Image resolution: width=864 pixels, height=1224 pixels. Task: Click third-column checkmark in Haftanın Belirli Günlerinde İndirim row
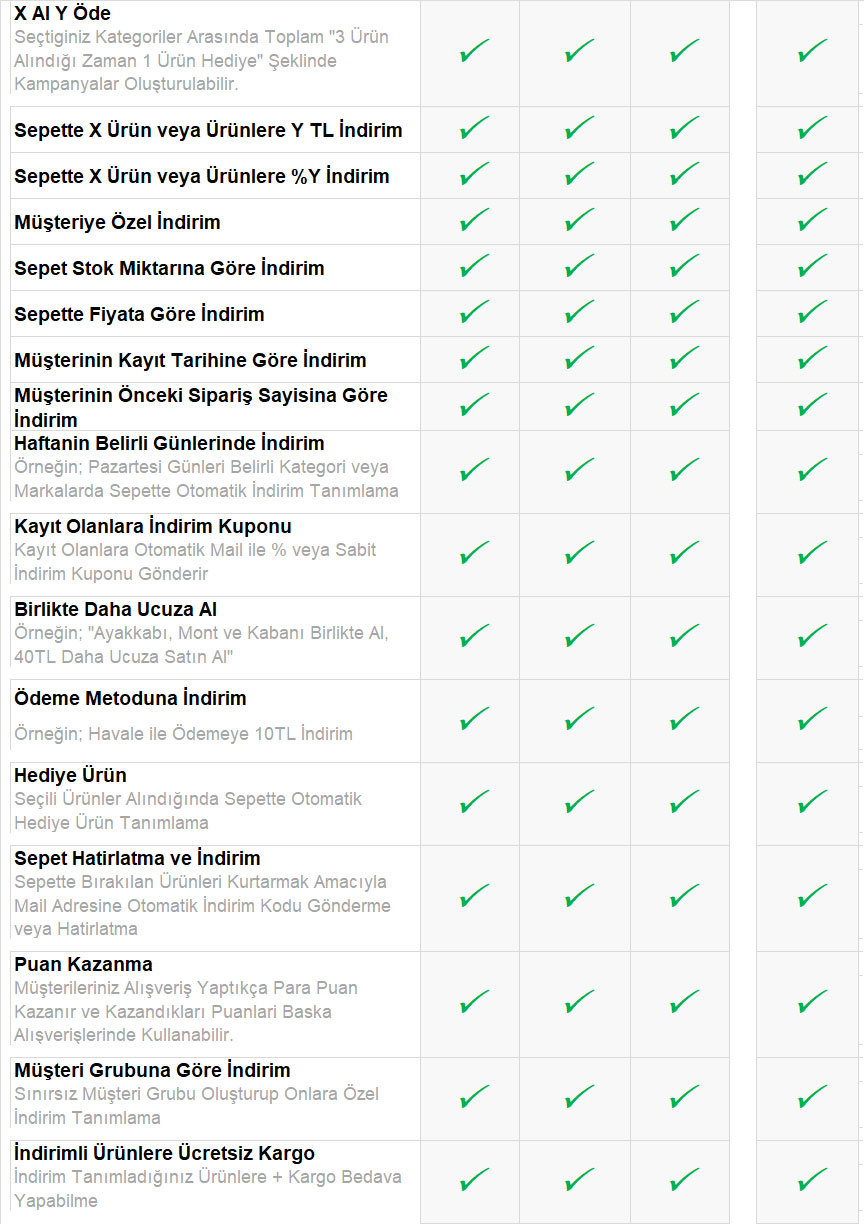point(684,470)
